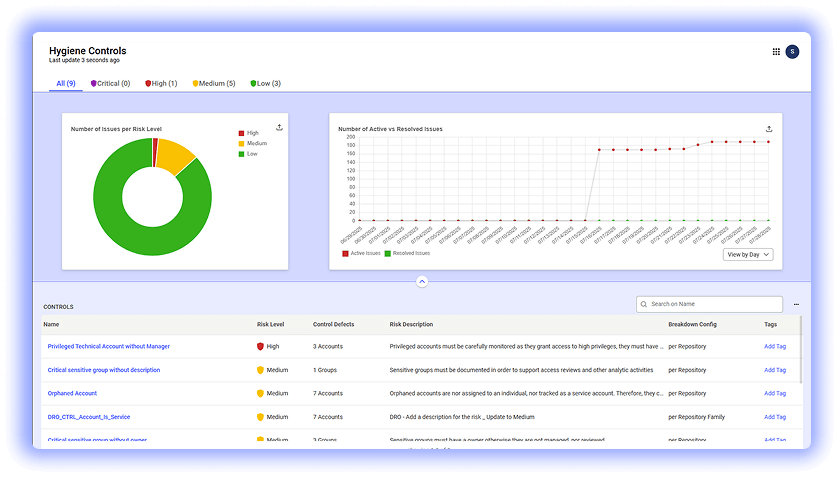Click 'per Repository Family' breakdown cell
This screenshot has height=477, width=839.
(x=696, y=417)
